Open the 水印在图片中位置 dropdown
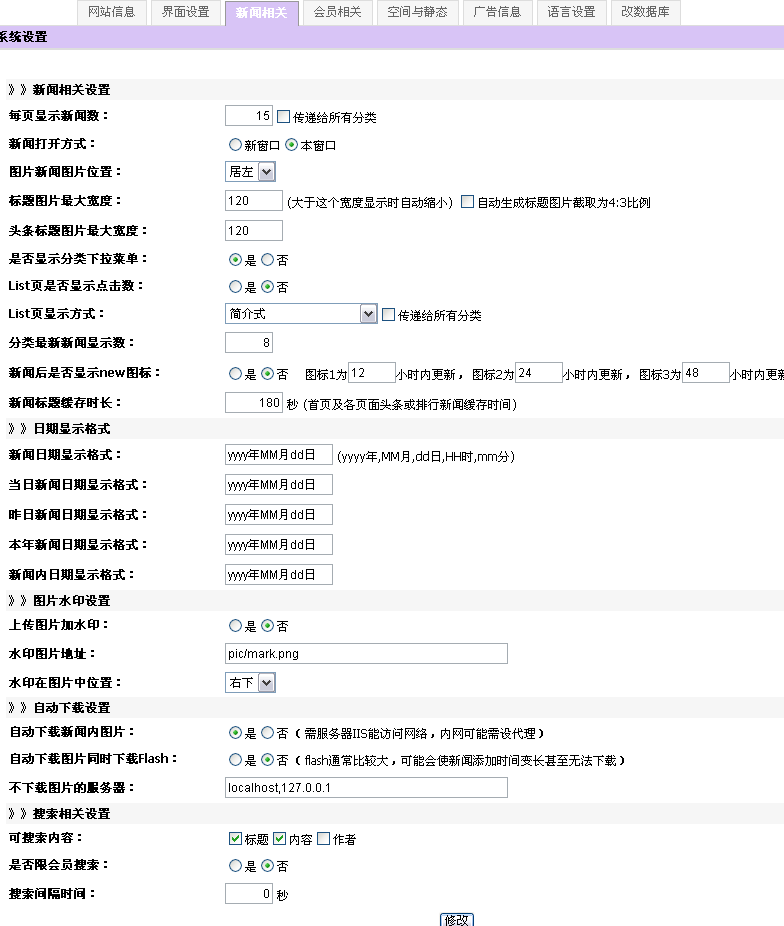Screen dimensions: 784x926 pos(250,683)
